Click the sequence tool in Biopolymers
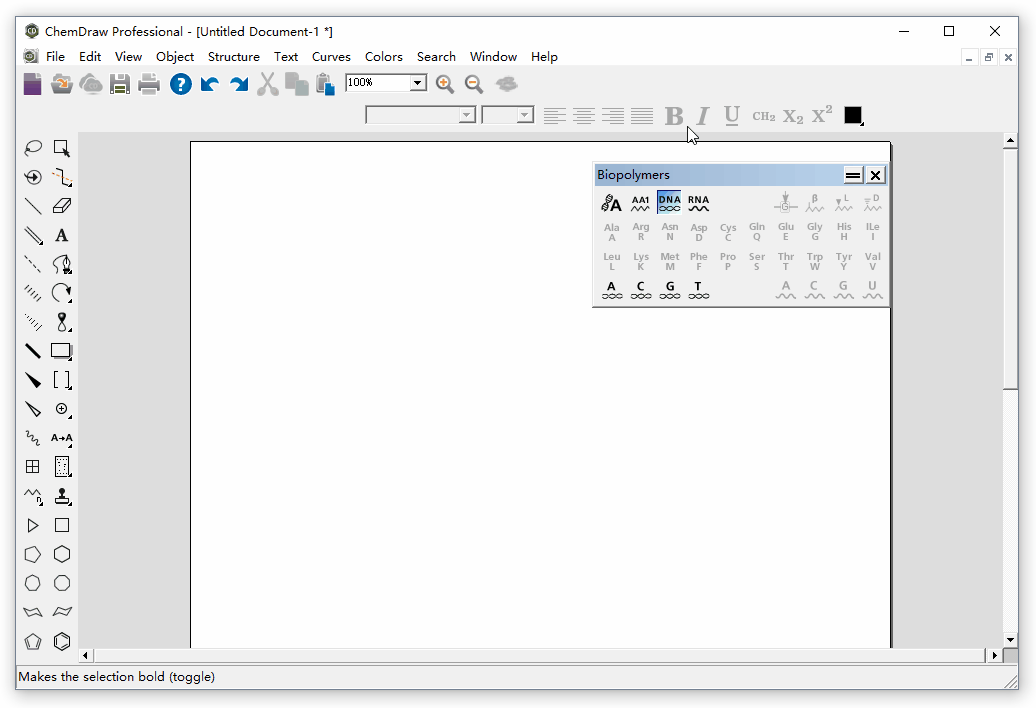Viewport: 1036px width, 708px height. pyautogui.click(x=611, y=202)
